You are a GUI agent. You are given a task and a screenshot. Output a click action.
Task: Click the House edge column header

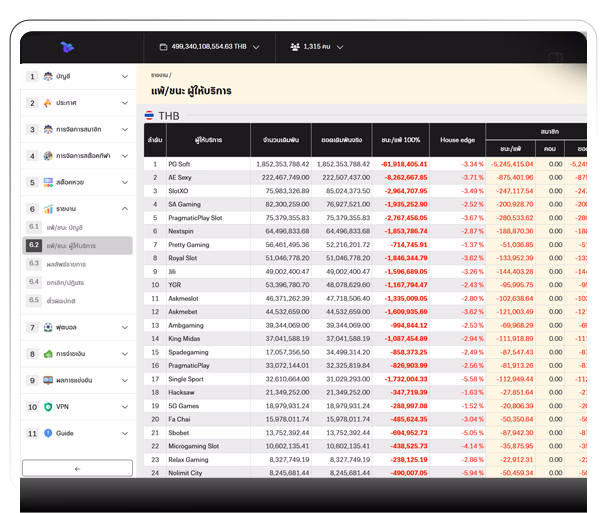(457, 140)
